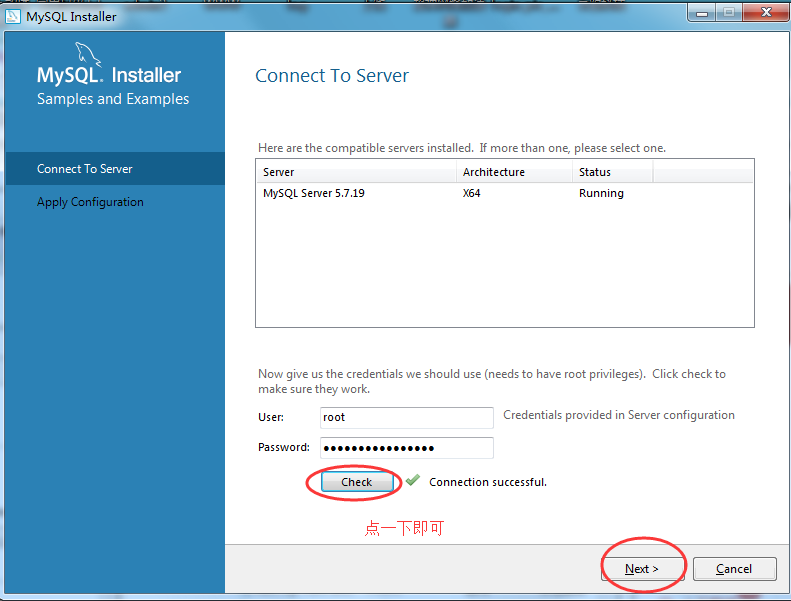This screenshot has height=601, width=791.
Task: Click the Credentials provided in Server configuration note
Action: pos(618,415)
